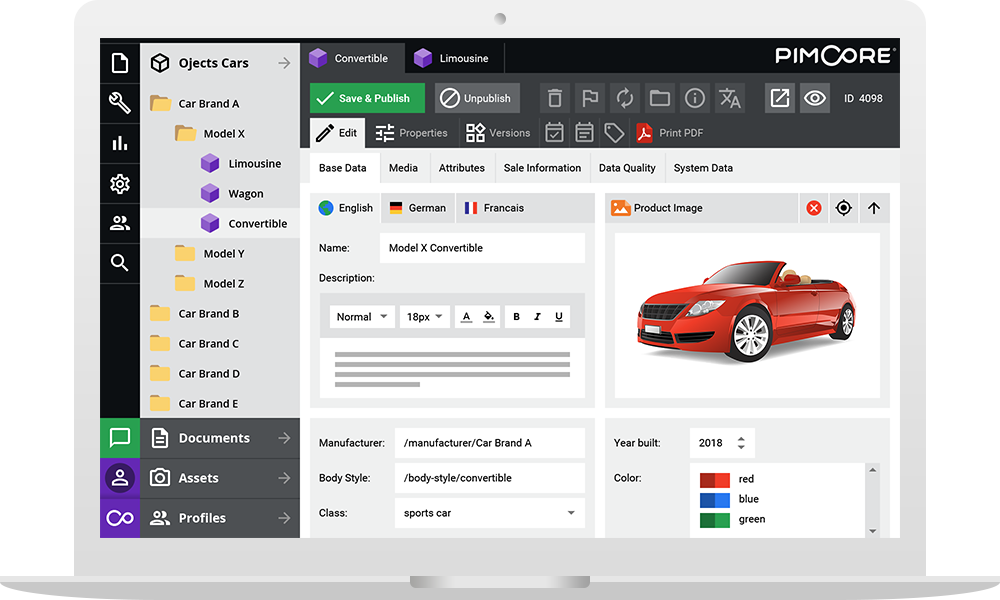Image resolution: width=1000 pixels, height=600 pixels.
Task: Select the German language tab
Action: pos(417,207)
